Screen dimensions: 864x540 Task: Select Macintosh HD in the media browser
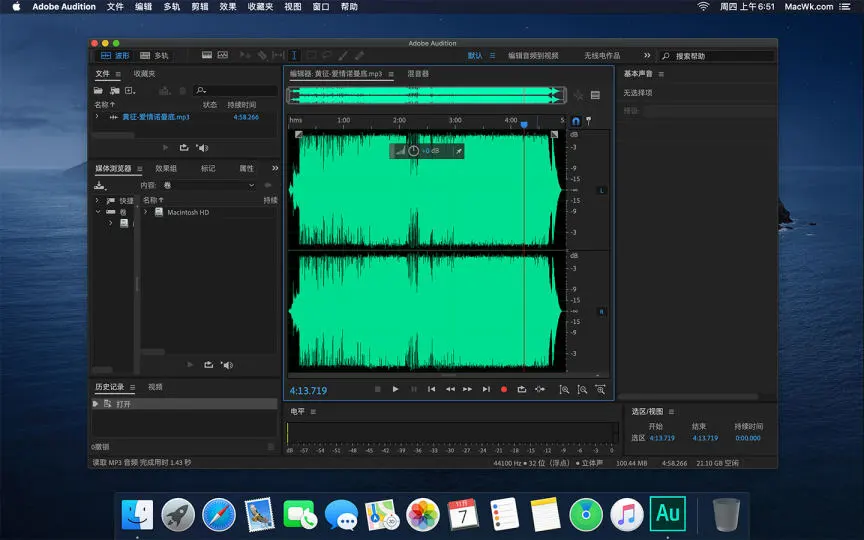(x=188, y=212)
